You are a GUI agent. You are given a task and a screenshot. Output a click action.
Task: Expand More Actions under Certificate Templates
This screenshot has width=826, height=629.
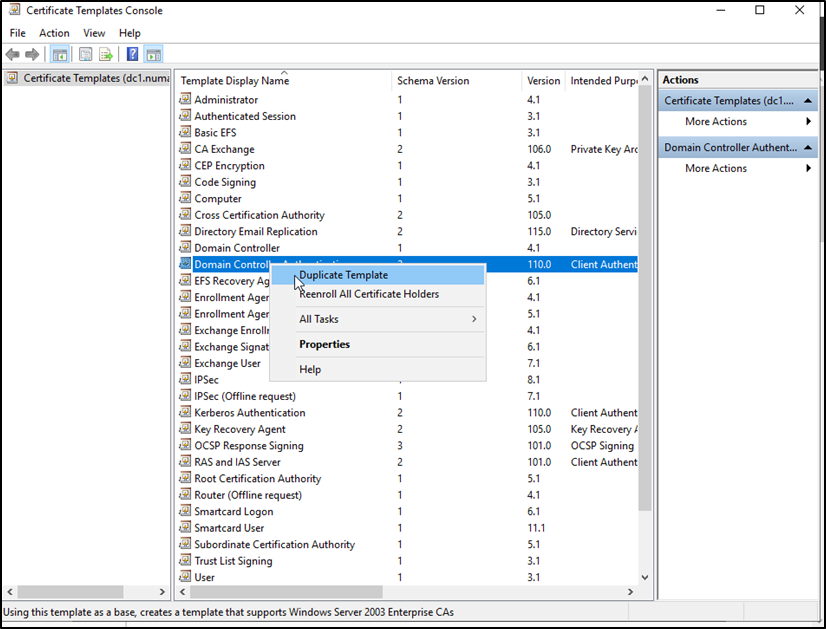(716, 122)
